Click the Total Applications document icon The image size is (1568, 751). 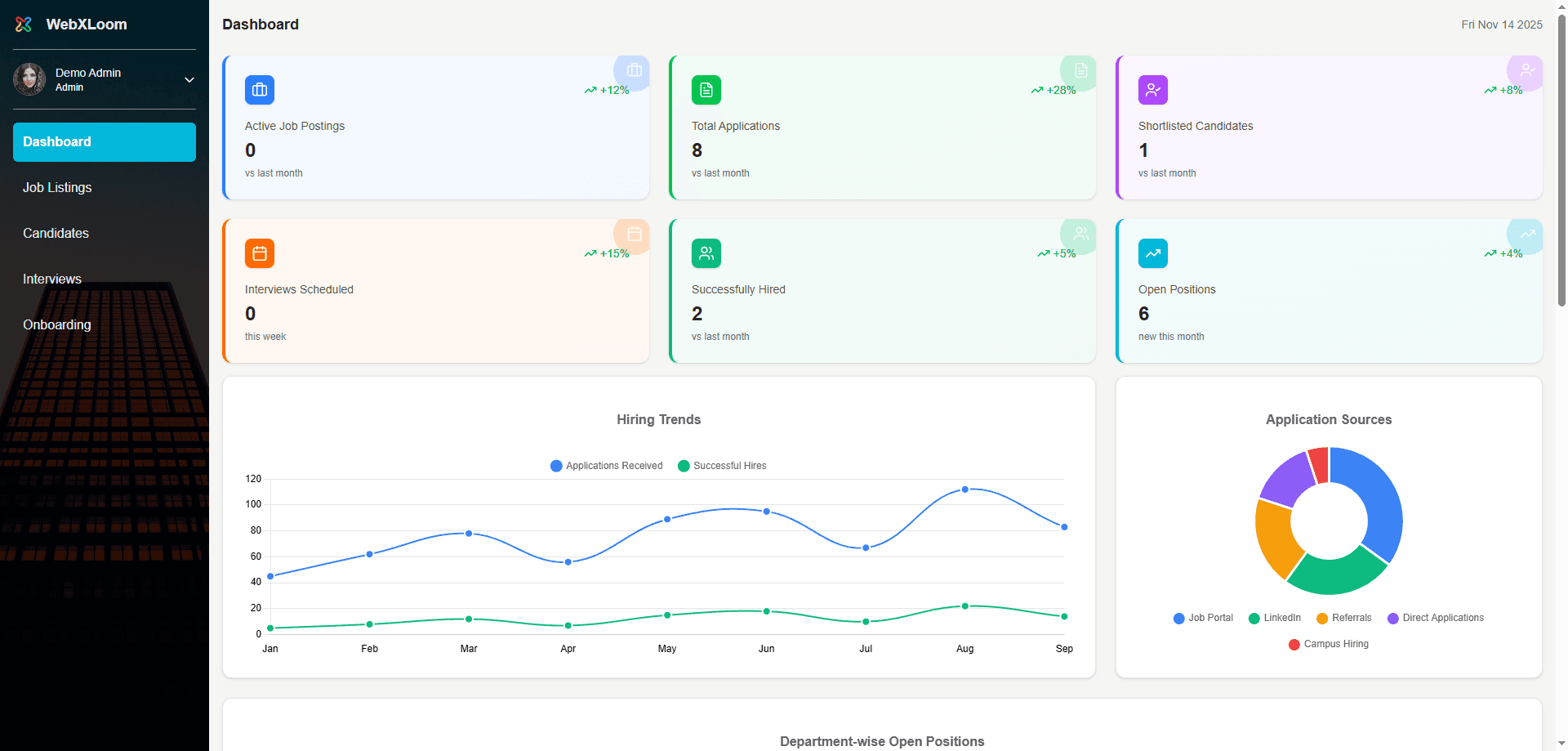coord(706,90)
